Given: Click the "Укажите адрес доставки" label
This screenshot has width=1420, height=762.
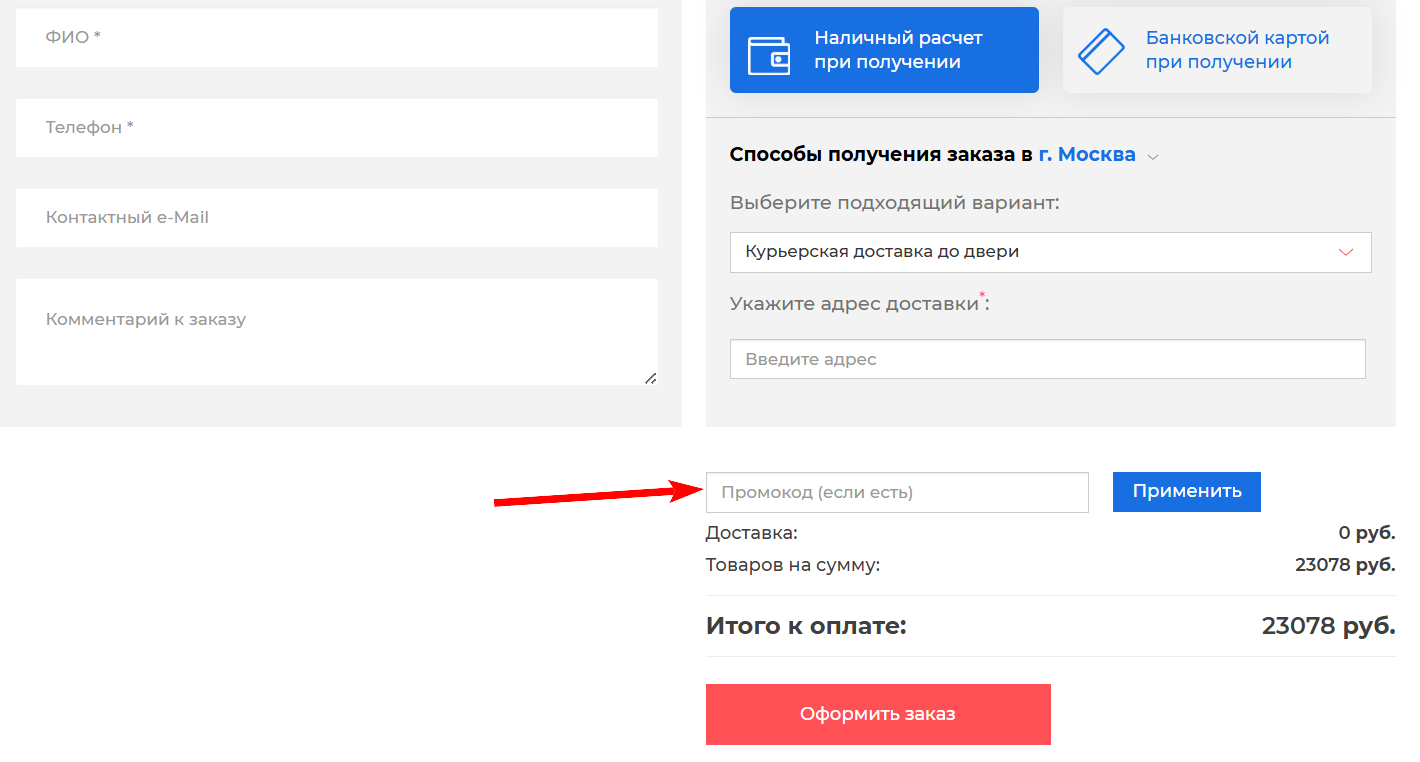Looking at the screenshot, I should [x=854, y=304].
